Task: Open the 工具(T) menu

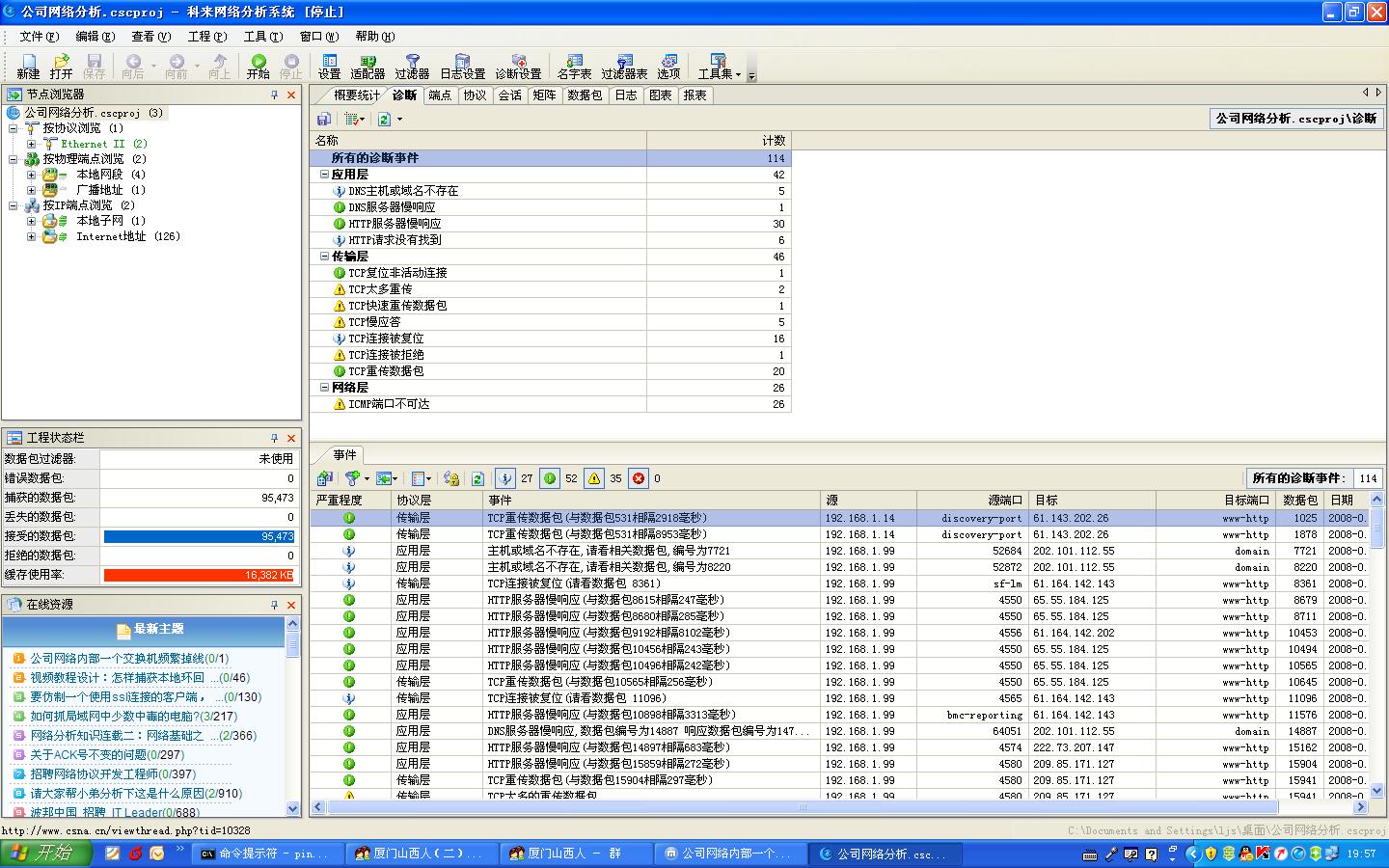Action: (262, 37)
